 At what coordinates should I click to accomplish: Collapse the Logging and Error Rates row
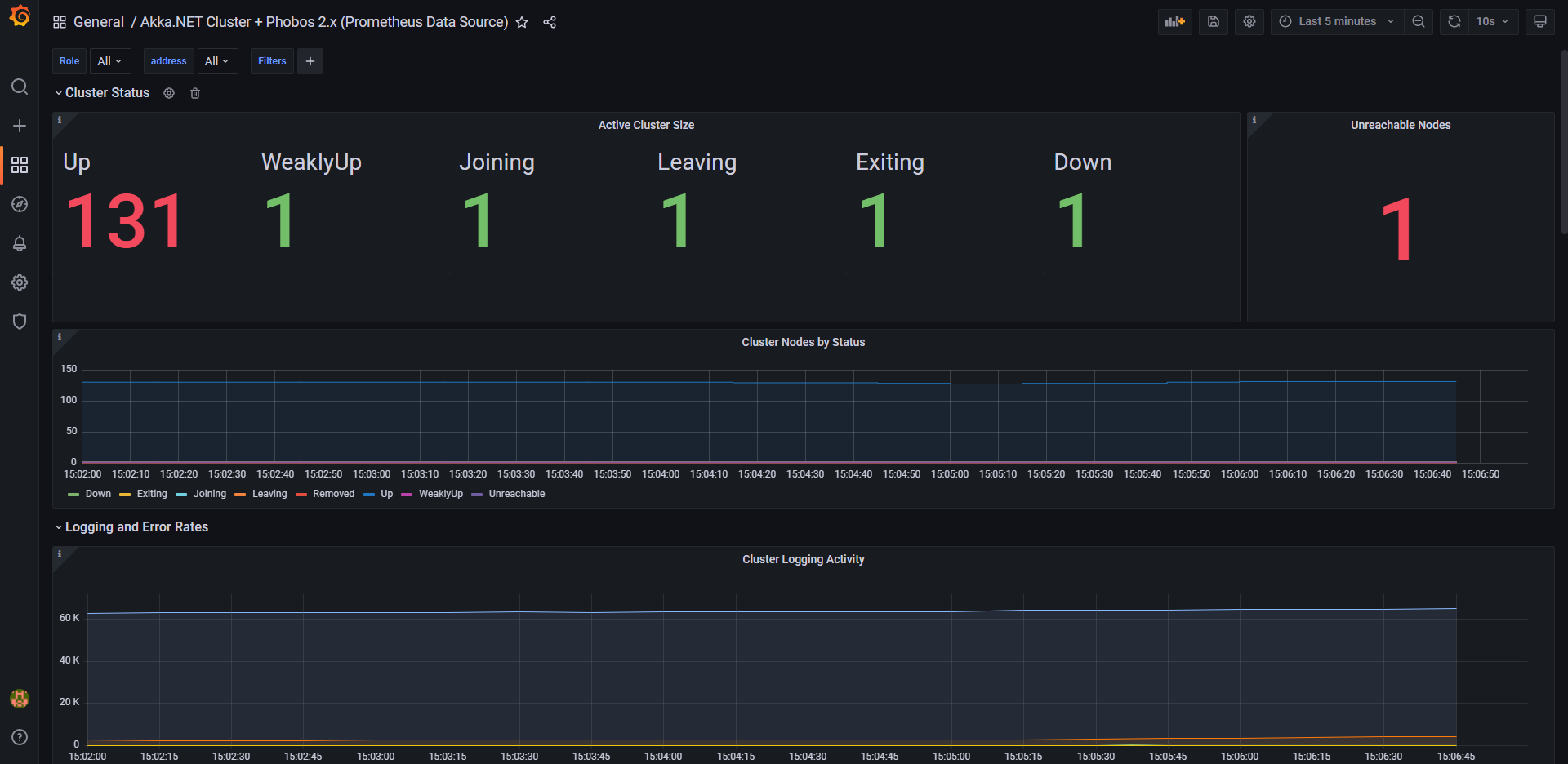tap(131, 527)
